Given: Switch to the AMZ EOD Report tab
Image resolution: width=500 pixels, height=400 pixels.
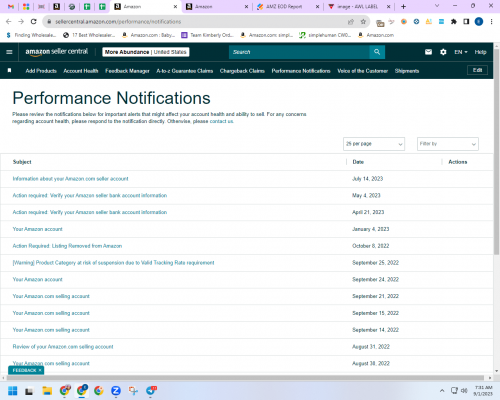Looking at the screenshot, I should tap(284, 7).
